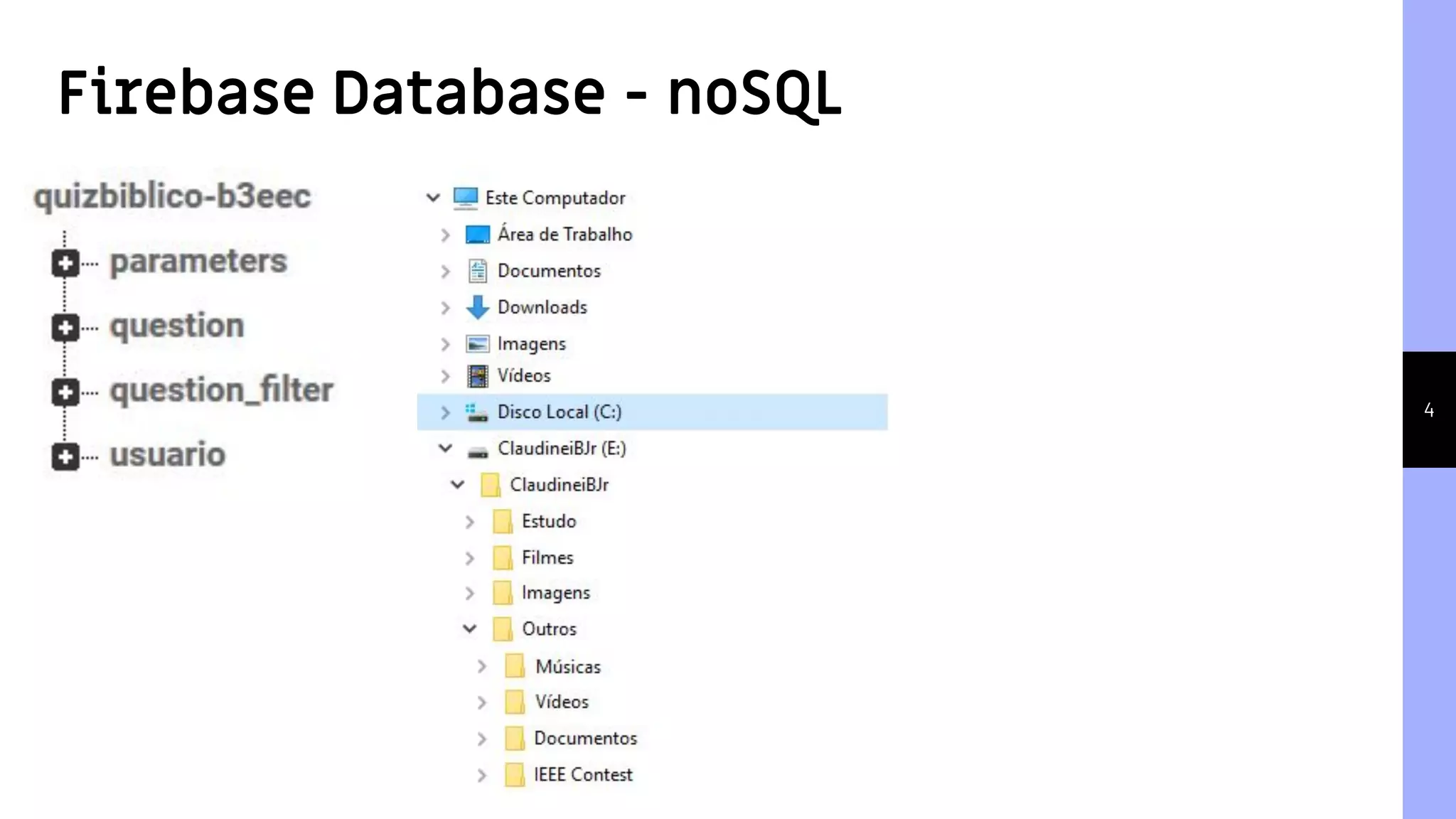Screen dimensions: 1456x819
Task: Select the ClaudineiBJr folder label
Action: pos(560,485)
